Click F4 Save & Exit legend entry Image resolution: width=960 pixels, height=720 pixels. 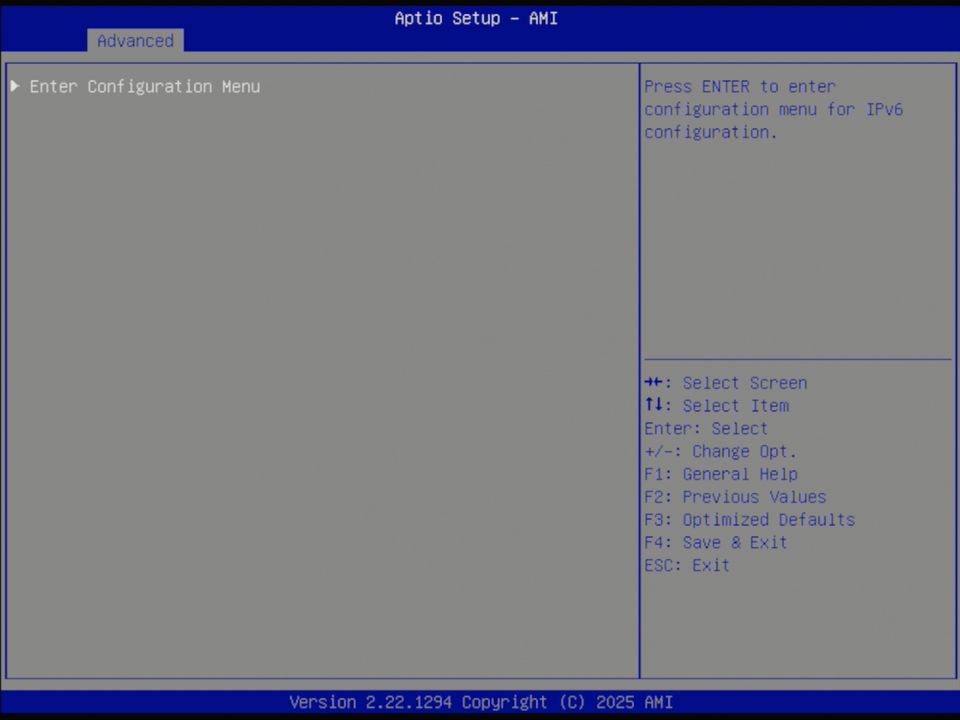pyautogui.click(x=715, y=542)
